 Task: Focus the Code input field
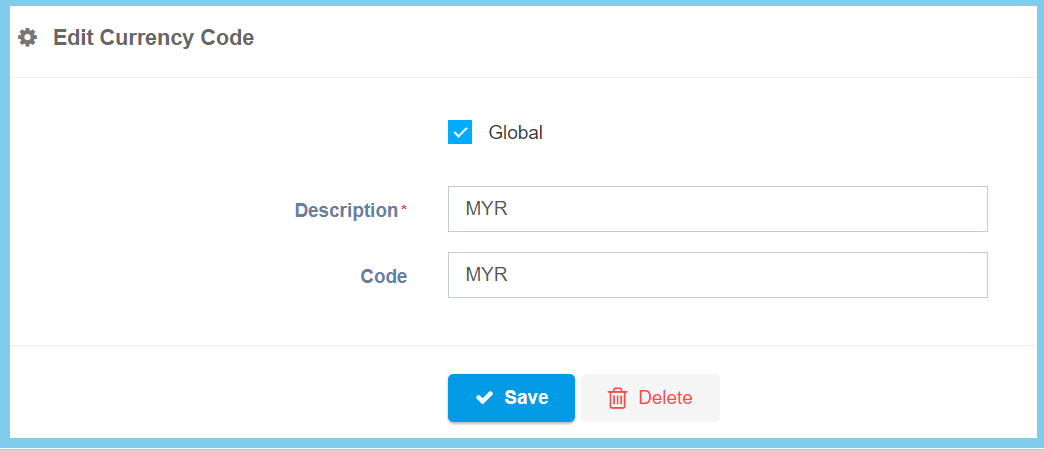(717, 275)
